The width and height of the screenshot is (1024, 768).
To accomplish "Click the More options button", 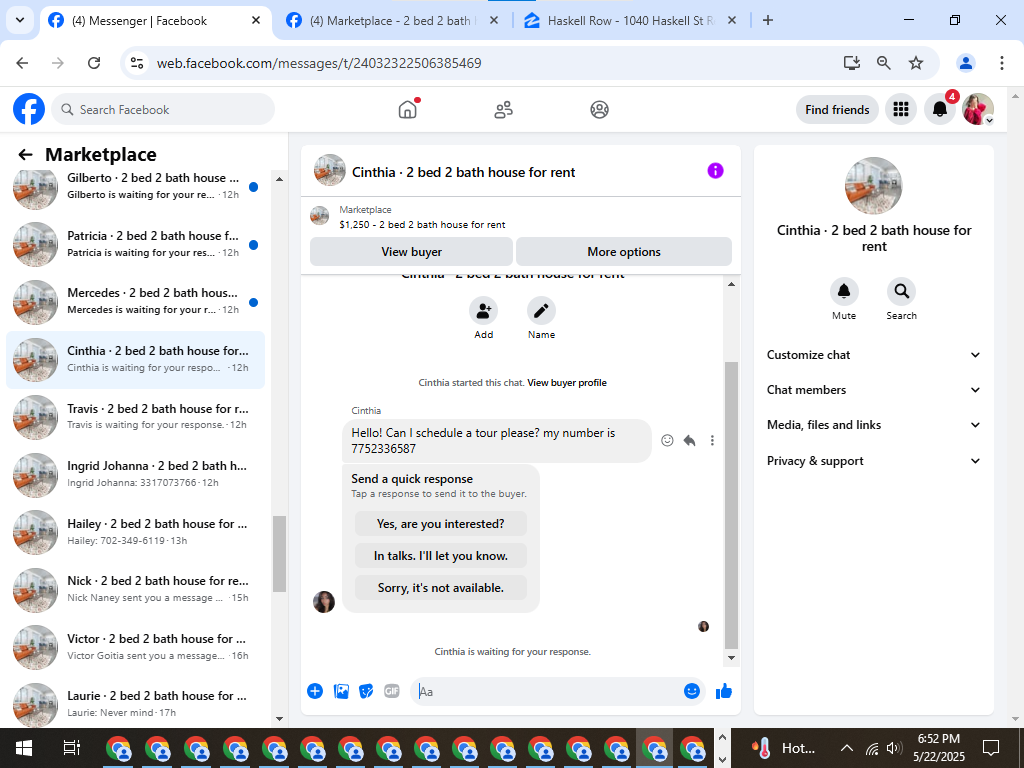I will coord(624,252).
